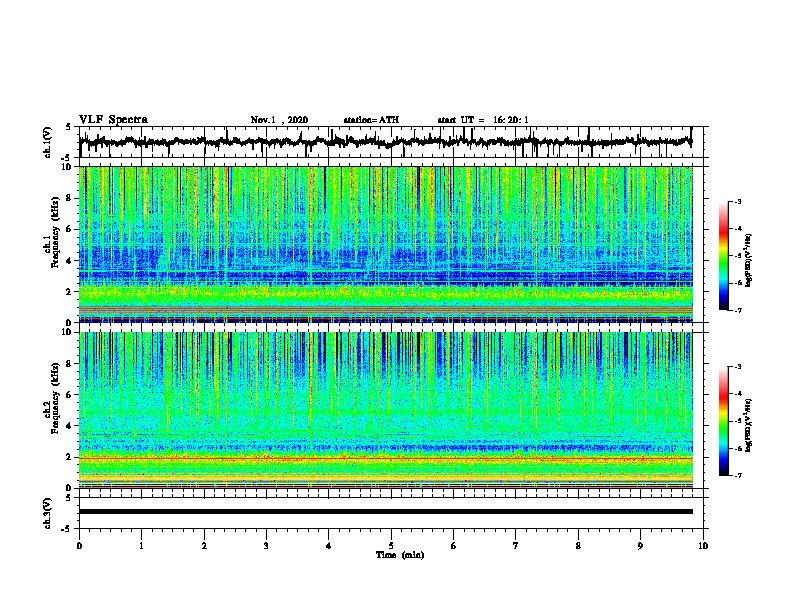This screenshot has height=612, width=792.
Task: Click the "VLF Spectra" plot title
Action: [x=113, y=120]
